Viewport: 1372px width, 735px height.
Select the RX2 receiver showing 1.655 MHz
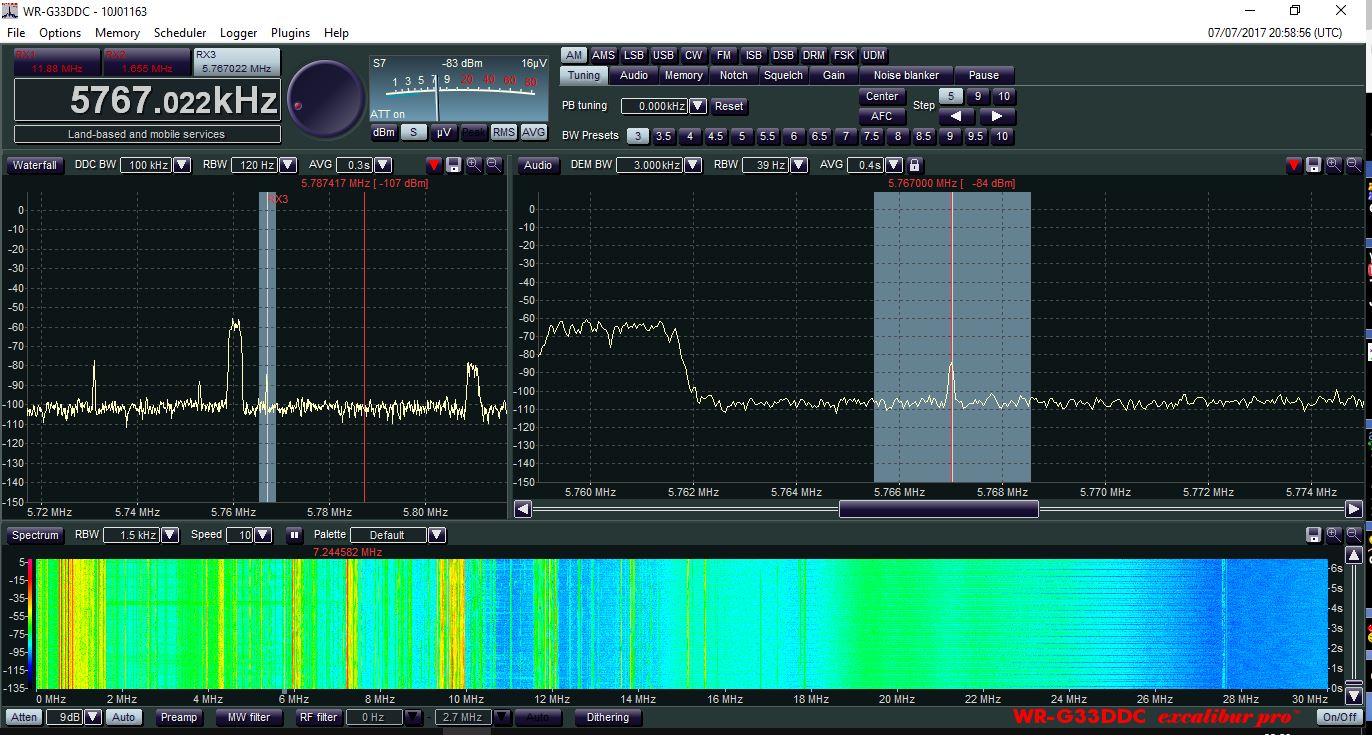click(144, 61)
